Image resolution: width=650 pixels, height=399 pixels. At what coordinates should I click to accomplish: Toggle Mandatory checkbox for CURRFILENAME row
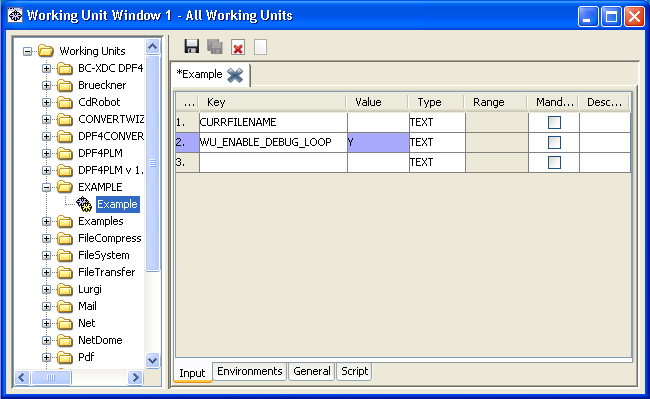coord(554,122)
